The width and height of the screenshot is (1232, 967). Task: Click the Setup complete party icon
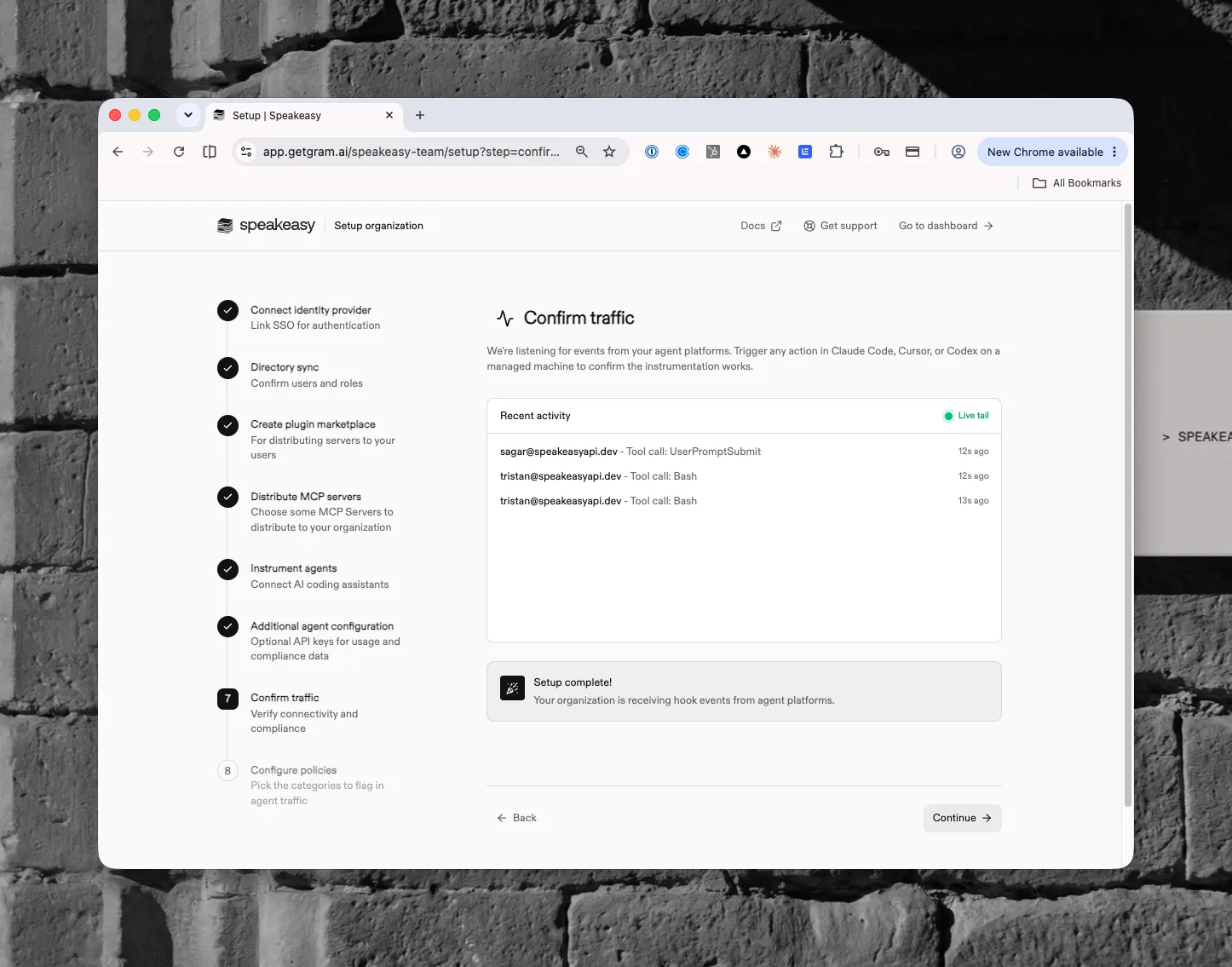(512, 688)
